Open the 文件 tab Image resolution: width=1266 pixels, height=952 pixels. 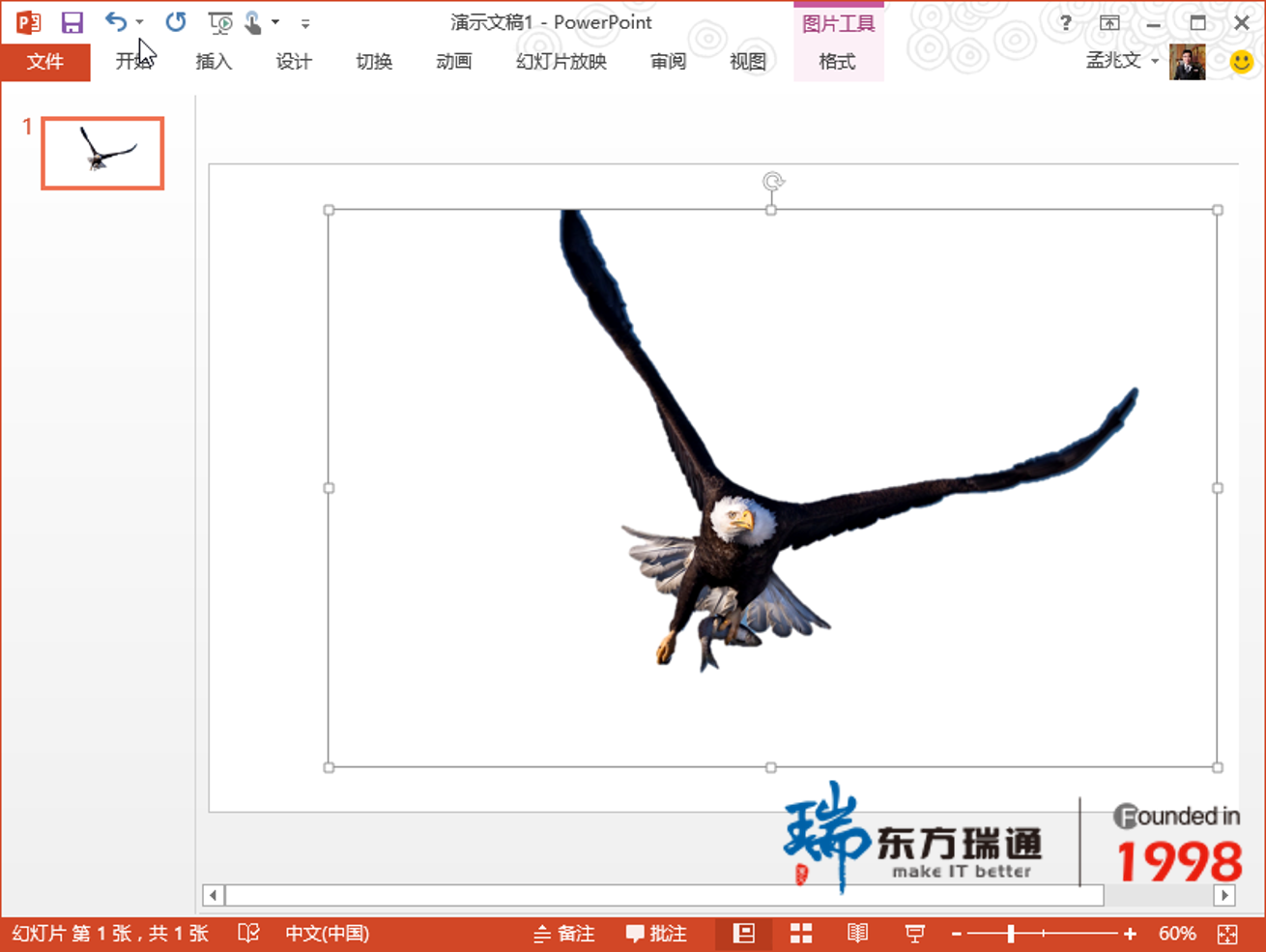[x=45, y=62]
